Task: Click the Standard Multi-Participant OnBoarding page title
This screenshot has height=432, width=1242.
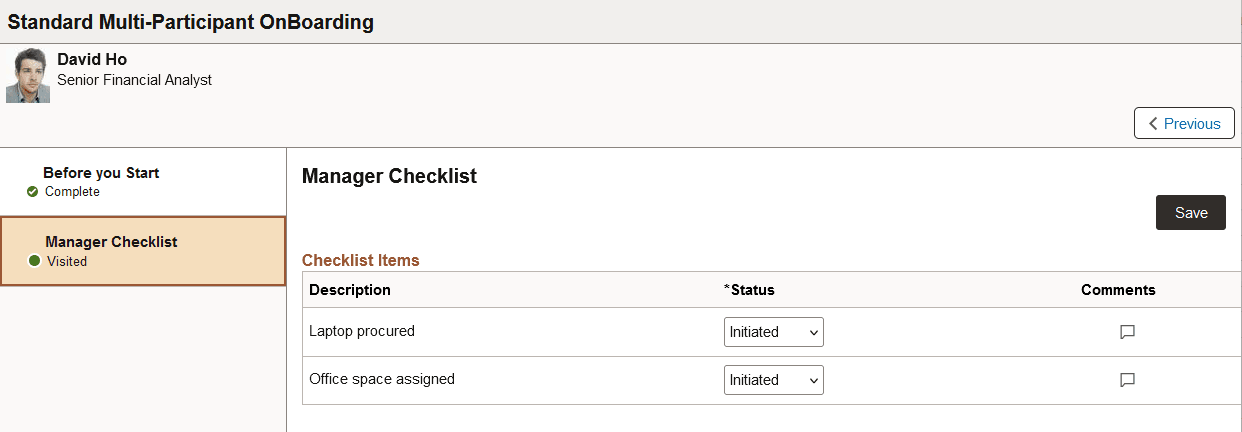Action: pos(191,21)
